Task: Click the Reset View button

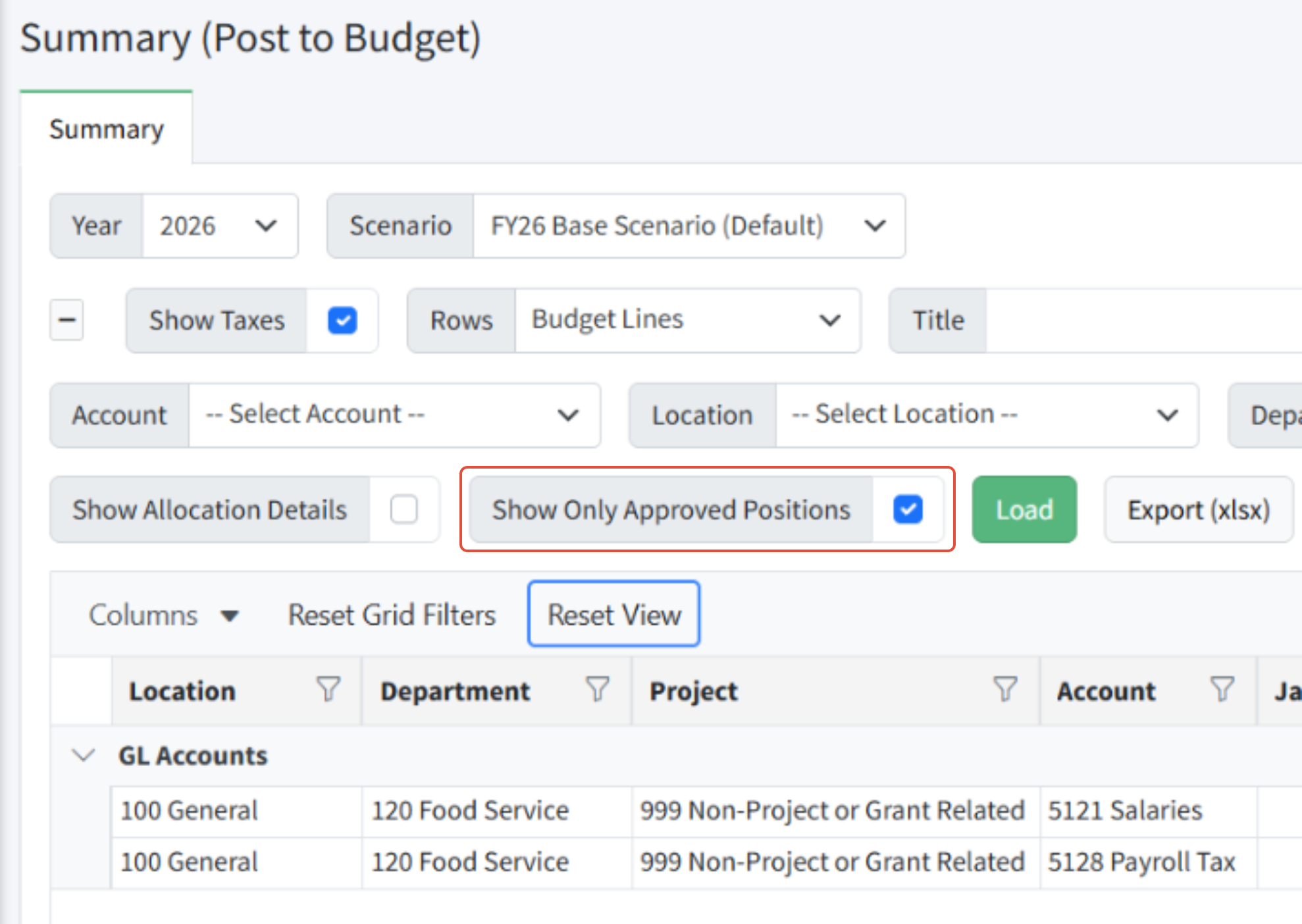Action: coord(613,614)
